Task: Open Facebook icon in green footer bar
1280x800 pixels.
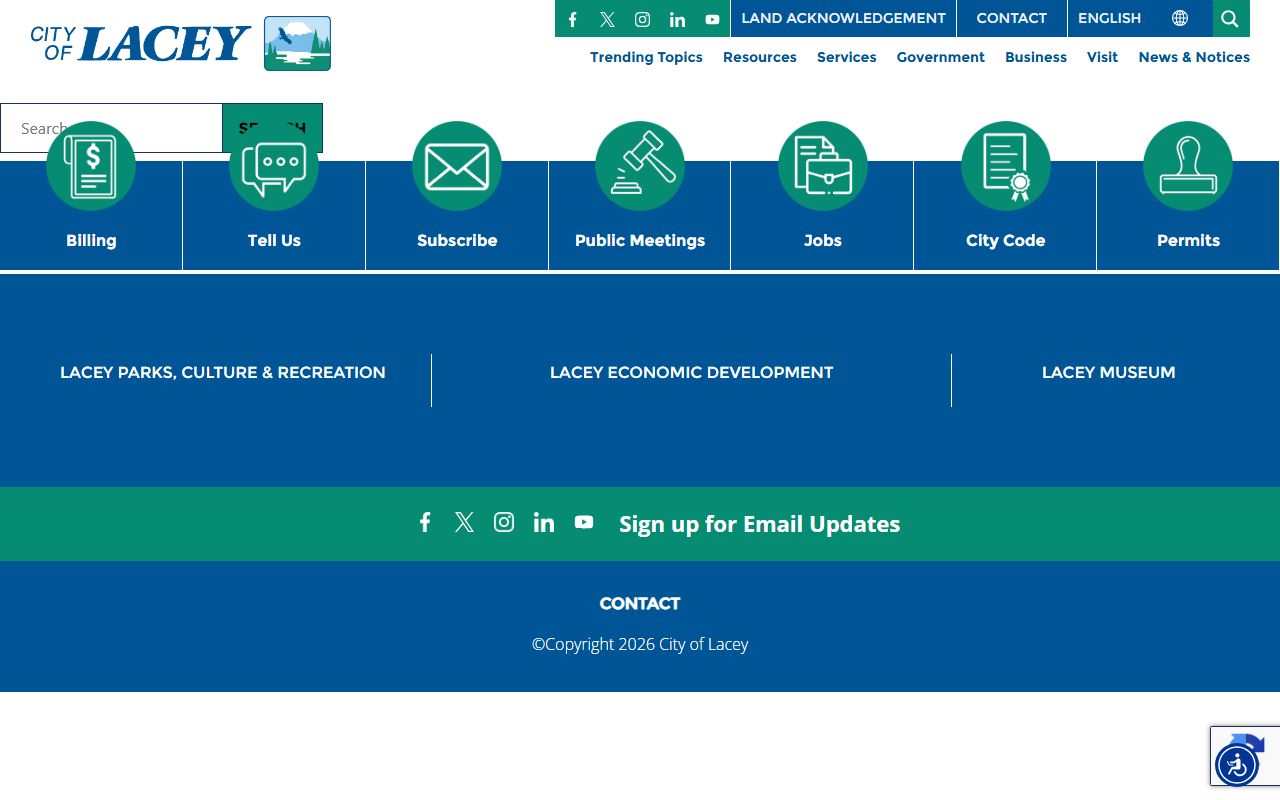Action: 425,522
